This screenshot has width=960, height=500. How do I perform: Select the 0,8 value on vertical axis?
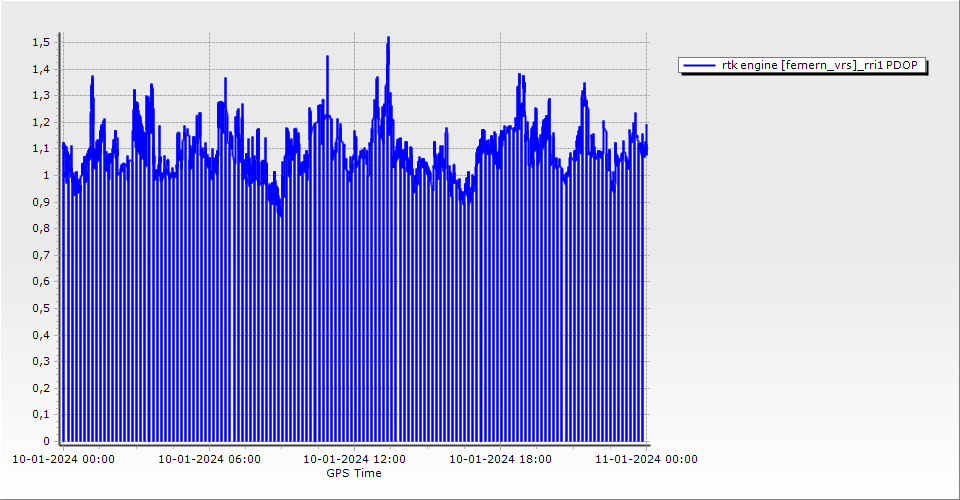(x=40, y=228)
